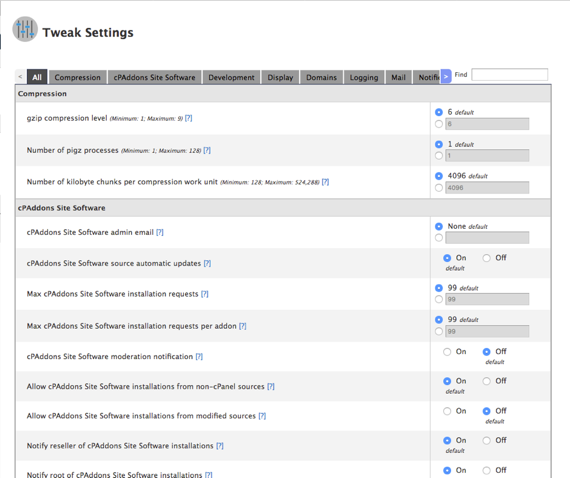Select default 99 for requests per addon
This screenshot has height=478, width=570.
click(439, 320)
